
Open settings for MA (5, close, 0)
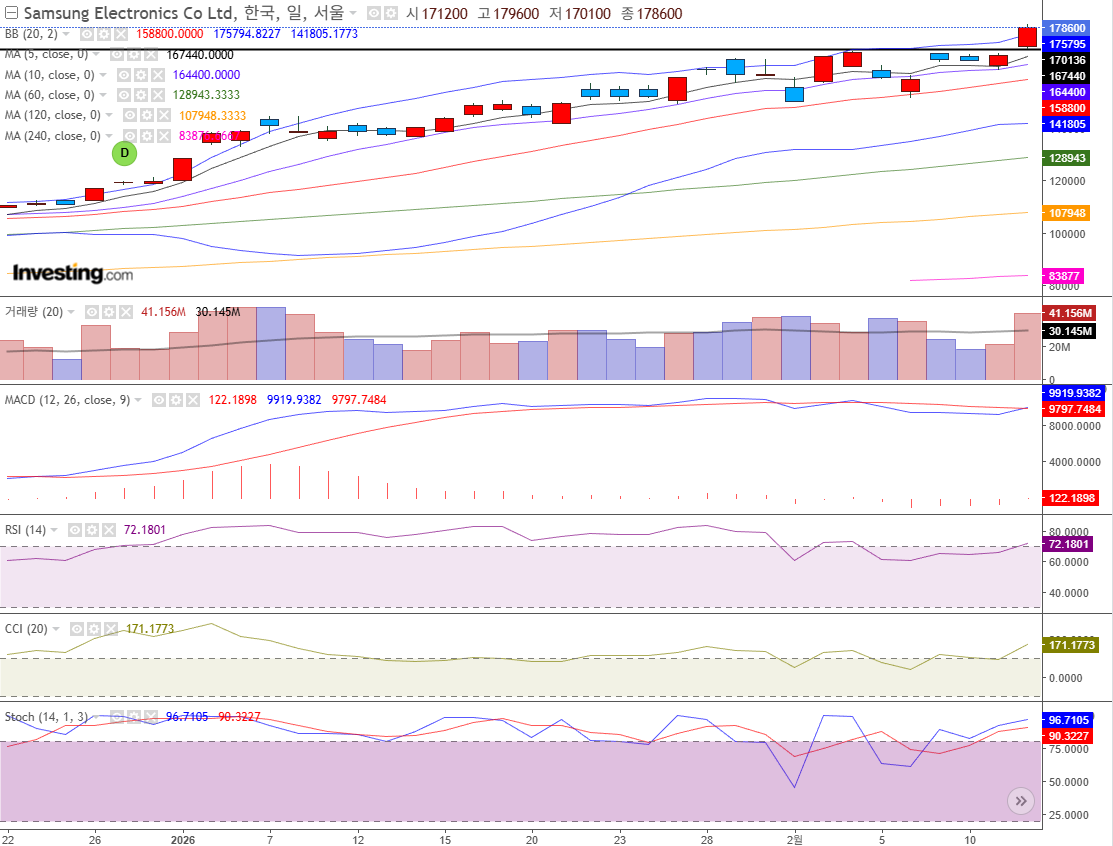134,55
